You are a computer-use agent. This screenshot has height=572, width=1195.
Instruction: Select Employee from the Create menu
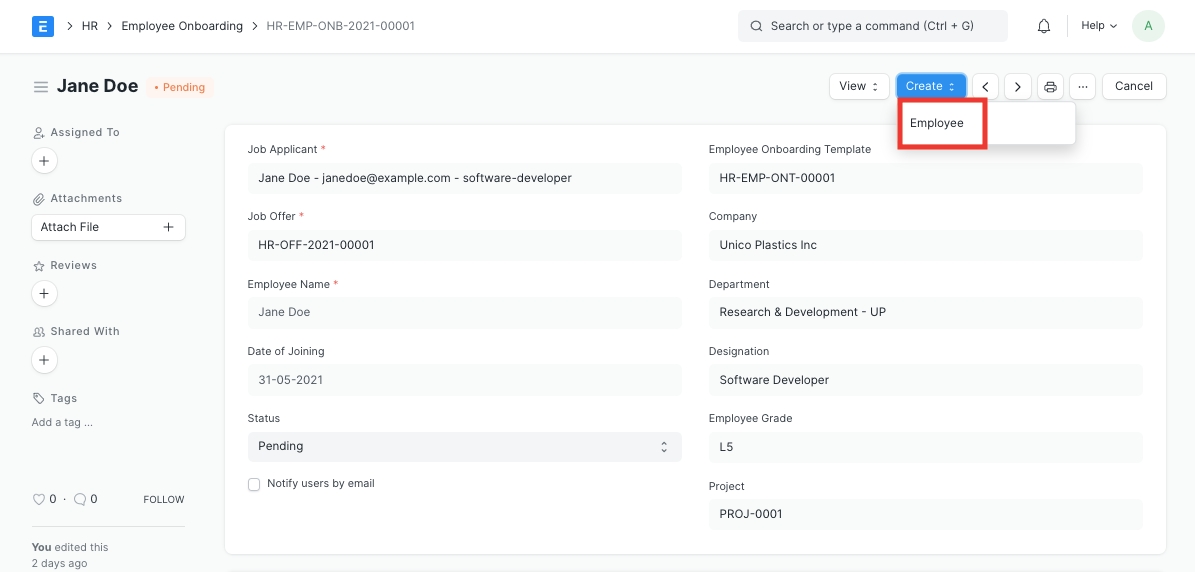pos(937,123)
